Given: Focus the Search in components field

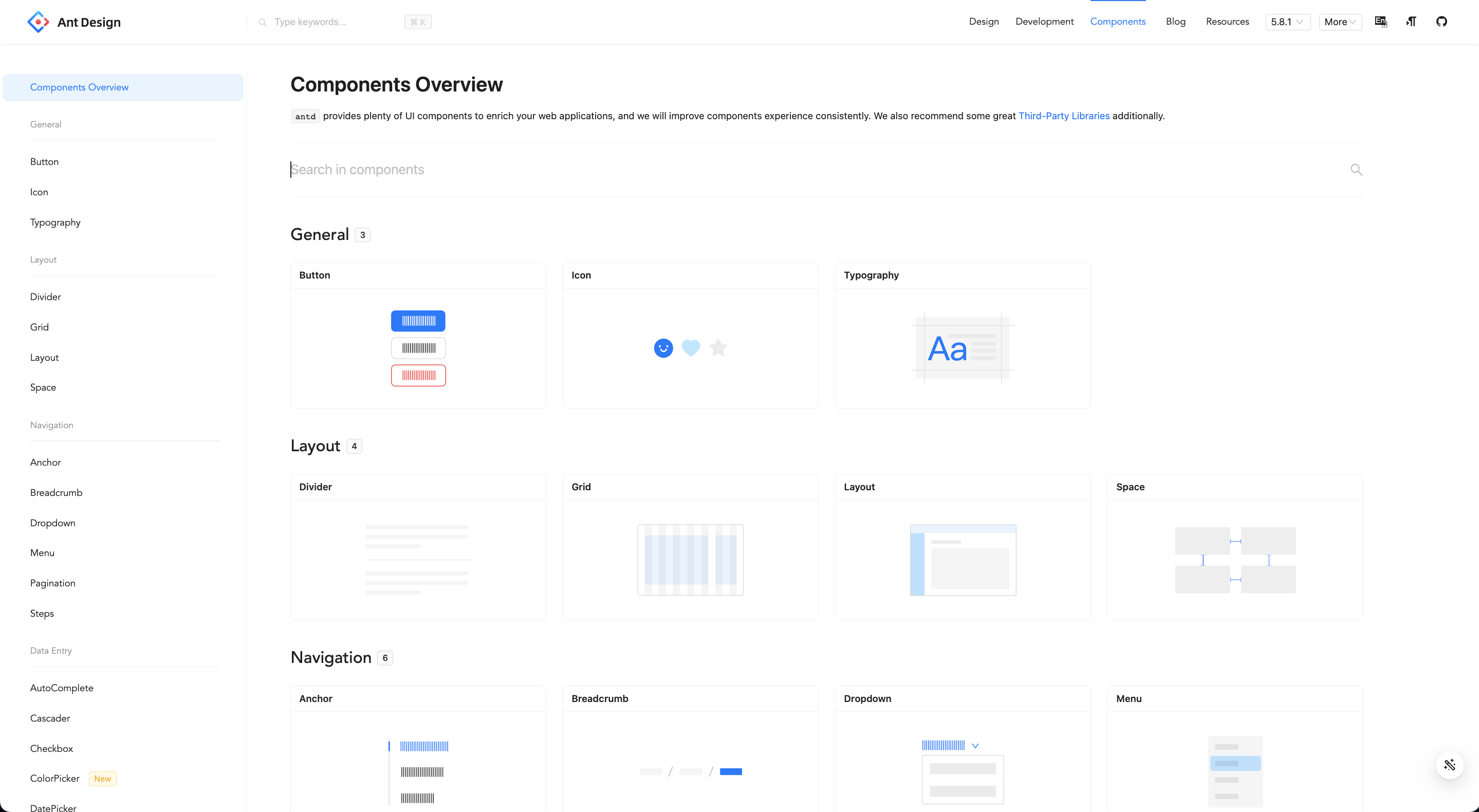Looking at the screenshot, I should pos(819,170).
